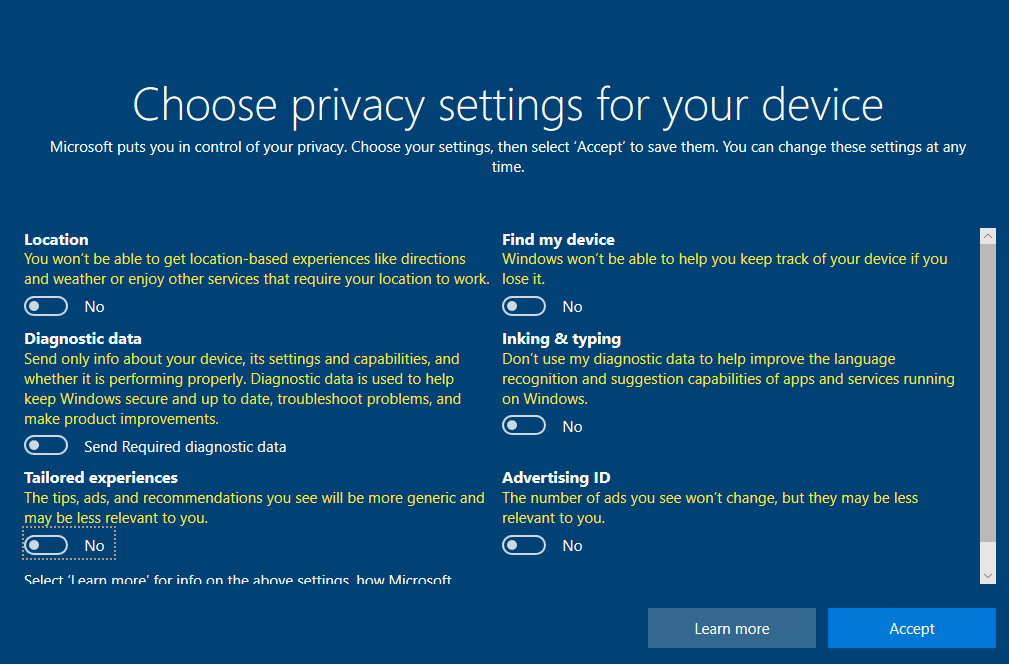Click the 'Find my device' heading
The height and width of the screenshot is (664, 1009).
[558, 239]
